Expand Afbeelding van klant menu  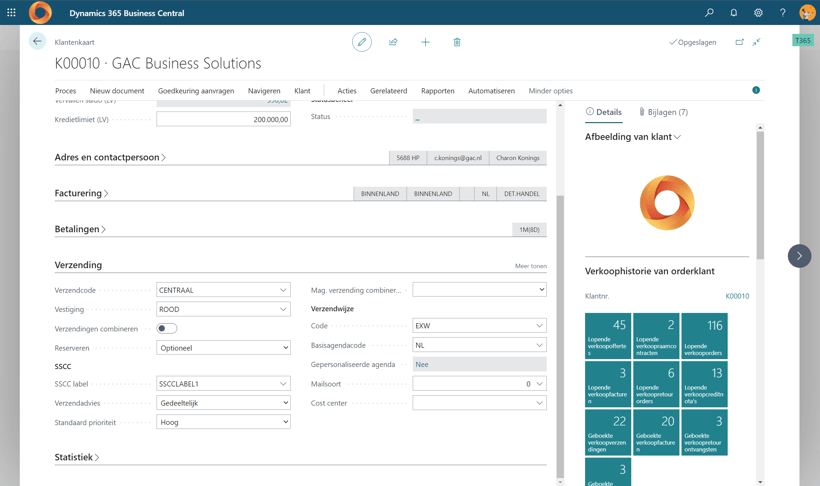coord(633,137)
